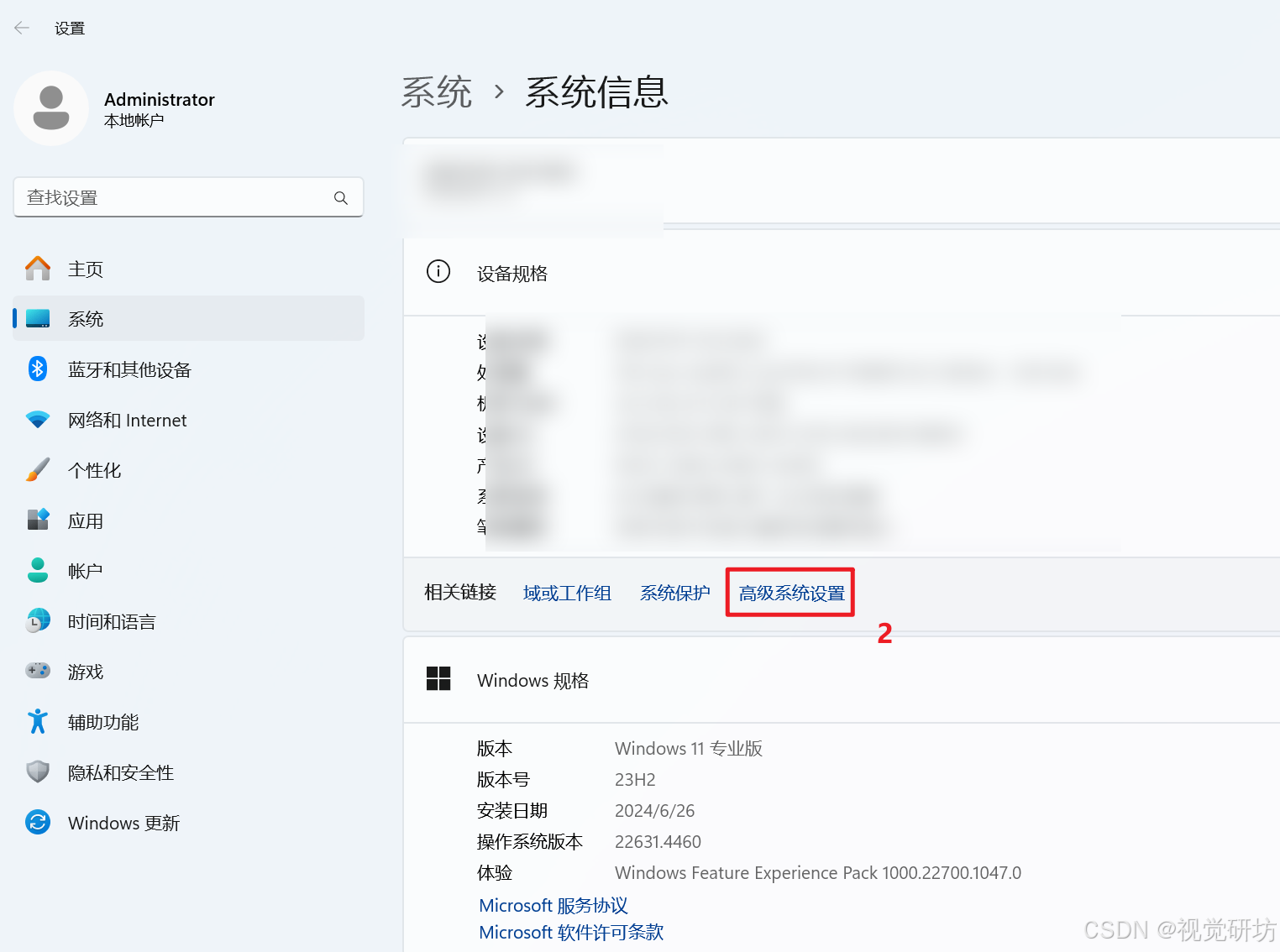
Task: Click the 相关链接 label
Action: (460, 593)
